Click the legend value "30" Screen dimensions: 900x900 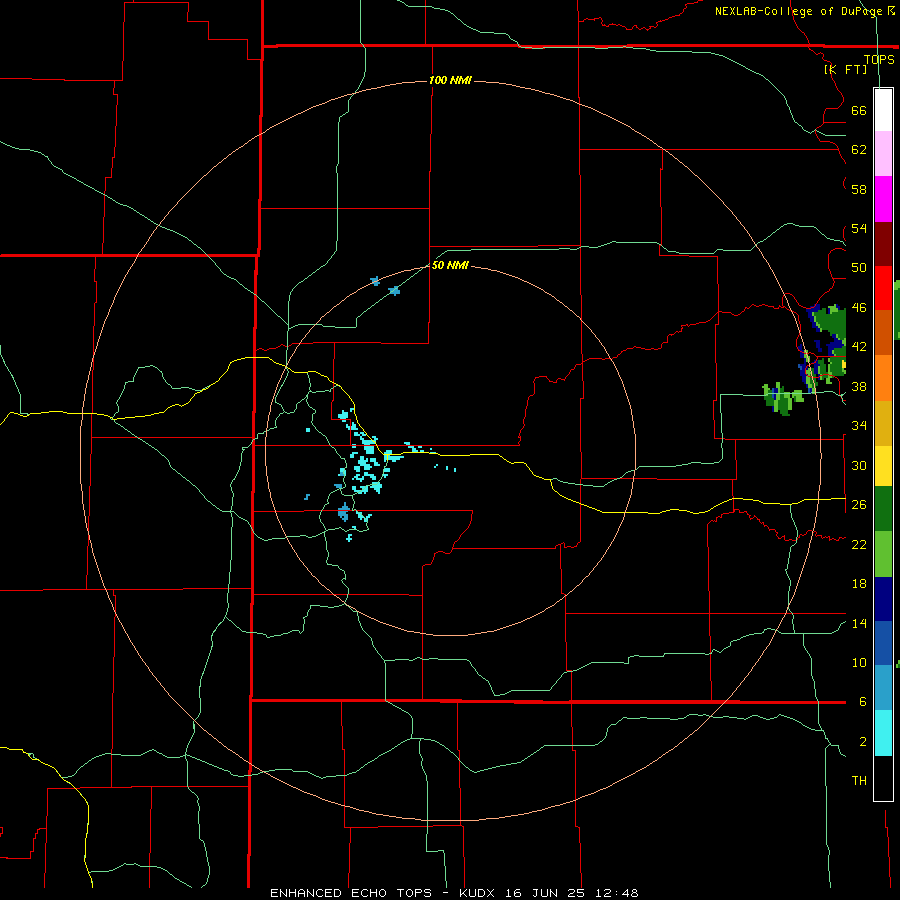click(x=859, y=465)
